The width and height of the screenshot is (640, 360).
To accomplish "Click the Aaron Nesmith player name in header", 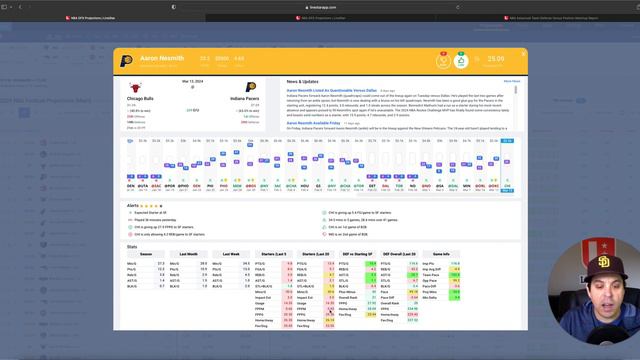I will click(x=162, y=58).
